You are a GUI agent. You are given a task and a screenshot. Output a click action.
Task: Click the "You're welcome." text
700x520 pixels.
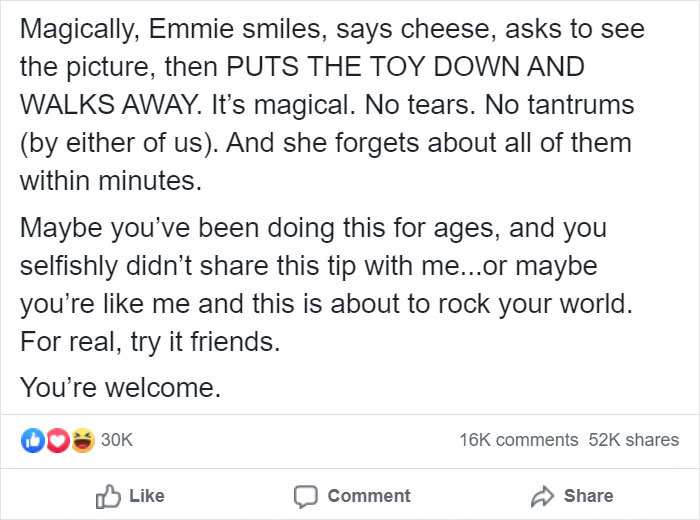click(119, 386)
